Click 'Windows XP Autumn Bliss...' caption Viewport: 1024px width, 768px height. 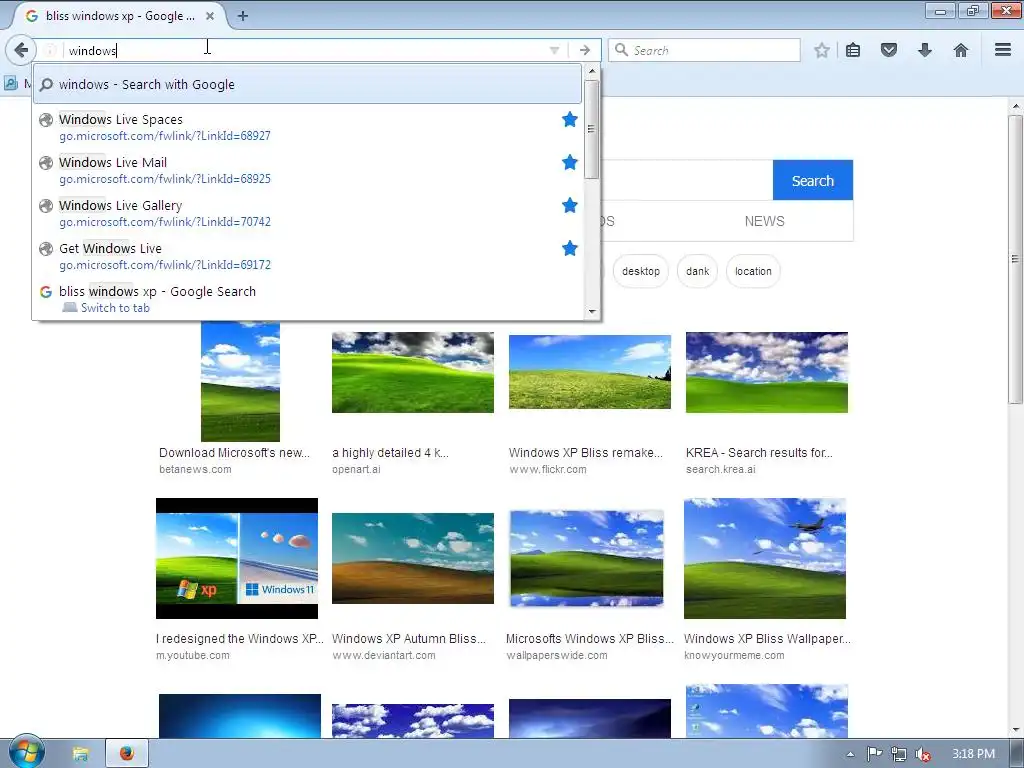409,639
